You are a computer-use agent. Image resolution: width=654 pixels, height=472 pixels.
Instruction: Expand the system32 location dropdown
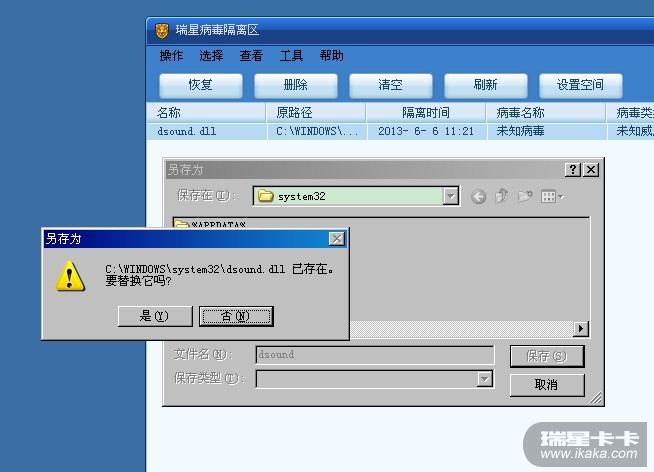click(450, 196)
